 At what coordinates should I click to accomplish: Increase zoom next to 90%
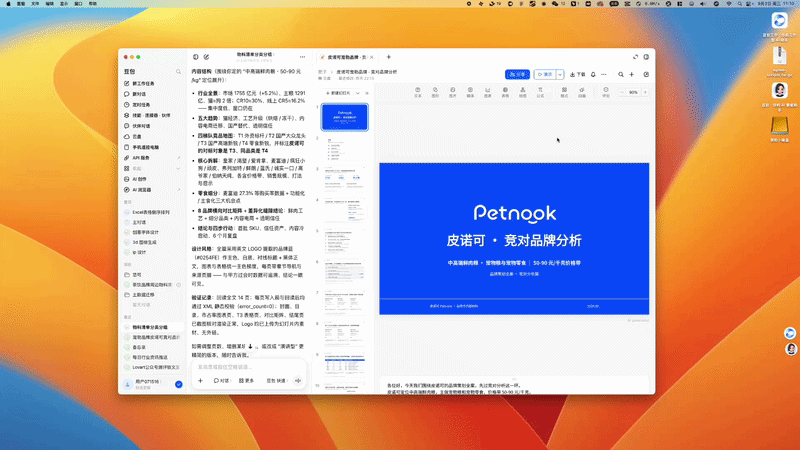(x=645, y=92)
